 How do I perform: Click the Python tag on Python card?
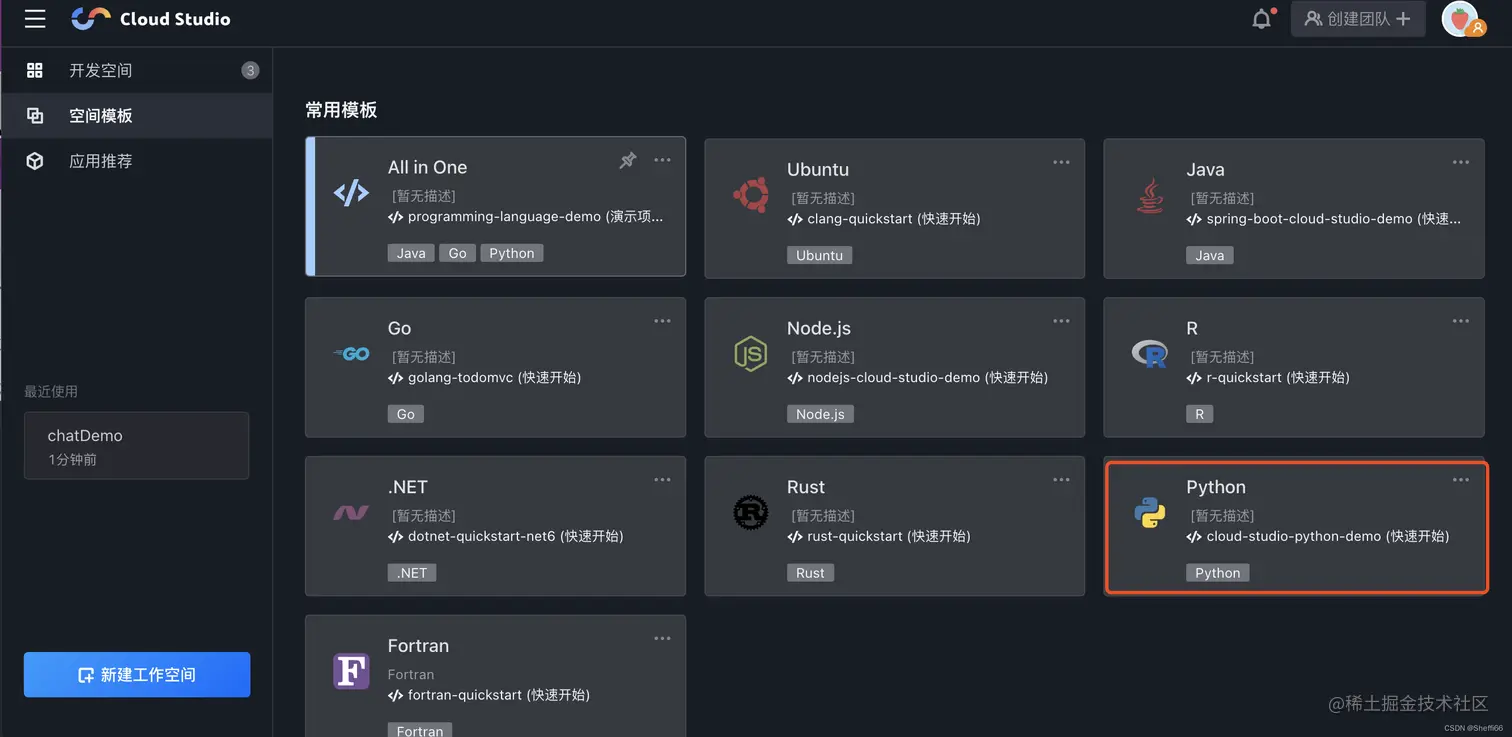click(1217, 573)
